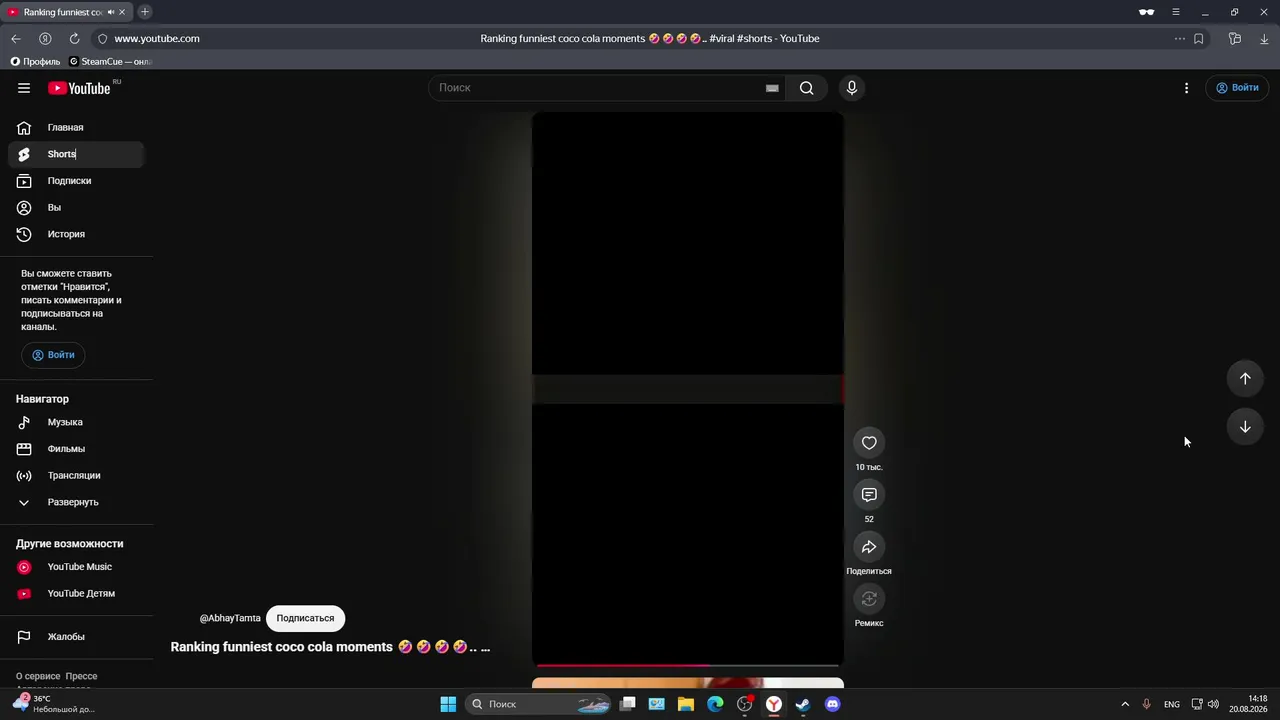The width and height of the screenshot is (1280, 720).
Task: Switch to the Ranking funniest coco cola tab
Action: 60,12
